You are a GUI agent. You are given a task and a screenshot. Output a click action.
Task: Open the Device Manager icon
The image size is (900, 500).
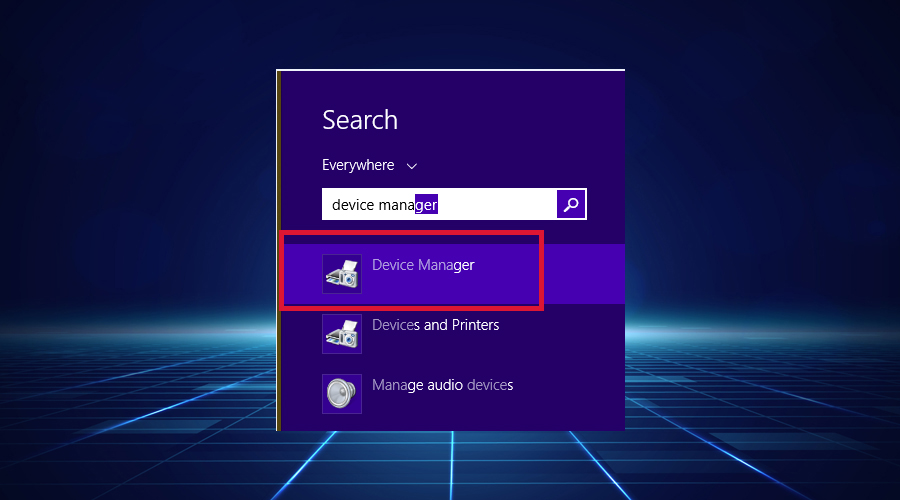point(342,274)
